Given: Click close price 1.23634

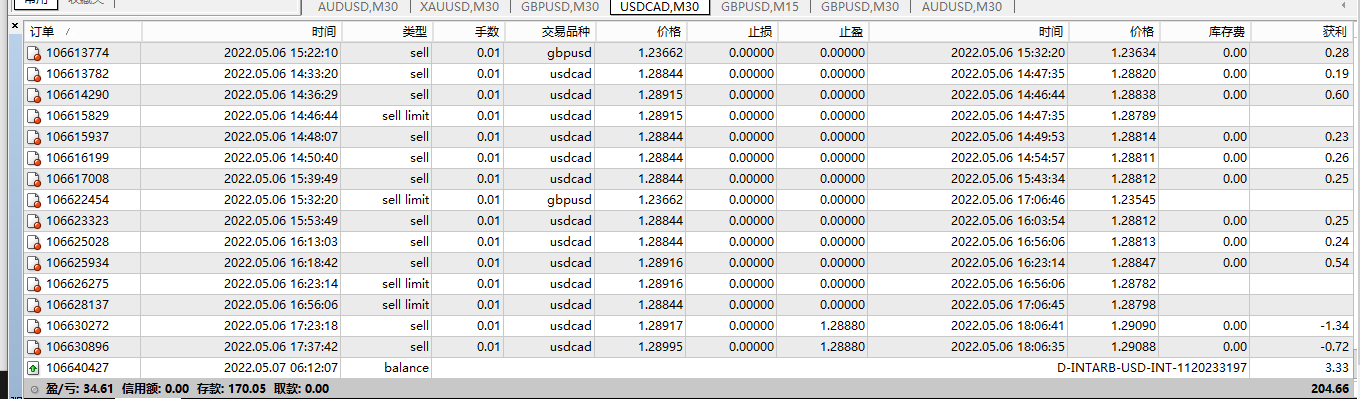Looking at the screenshot, I should pos(1132,53).
